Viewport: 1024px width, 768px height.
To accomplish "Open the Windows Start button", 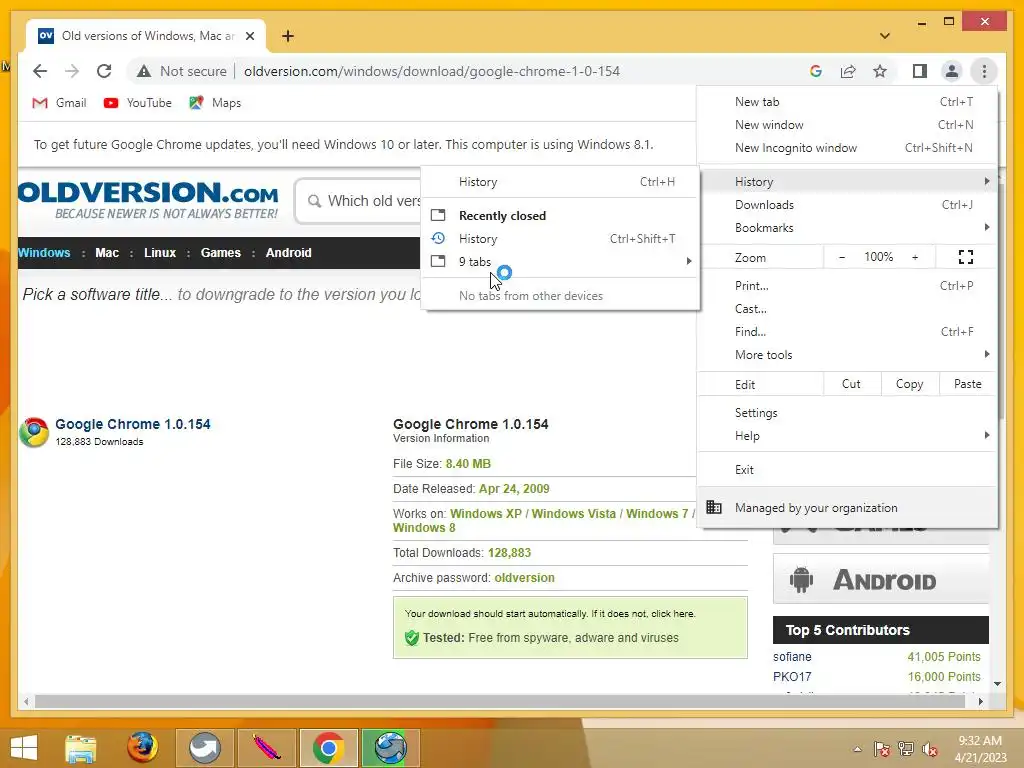I will point(24,748).
